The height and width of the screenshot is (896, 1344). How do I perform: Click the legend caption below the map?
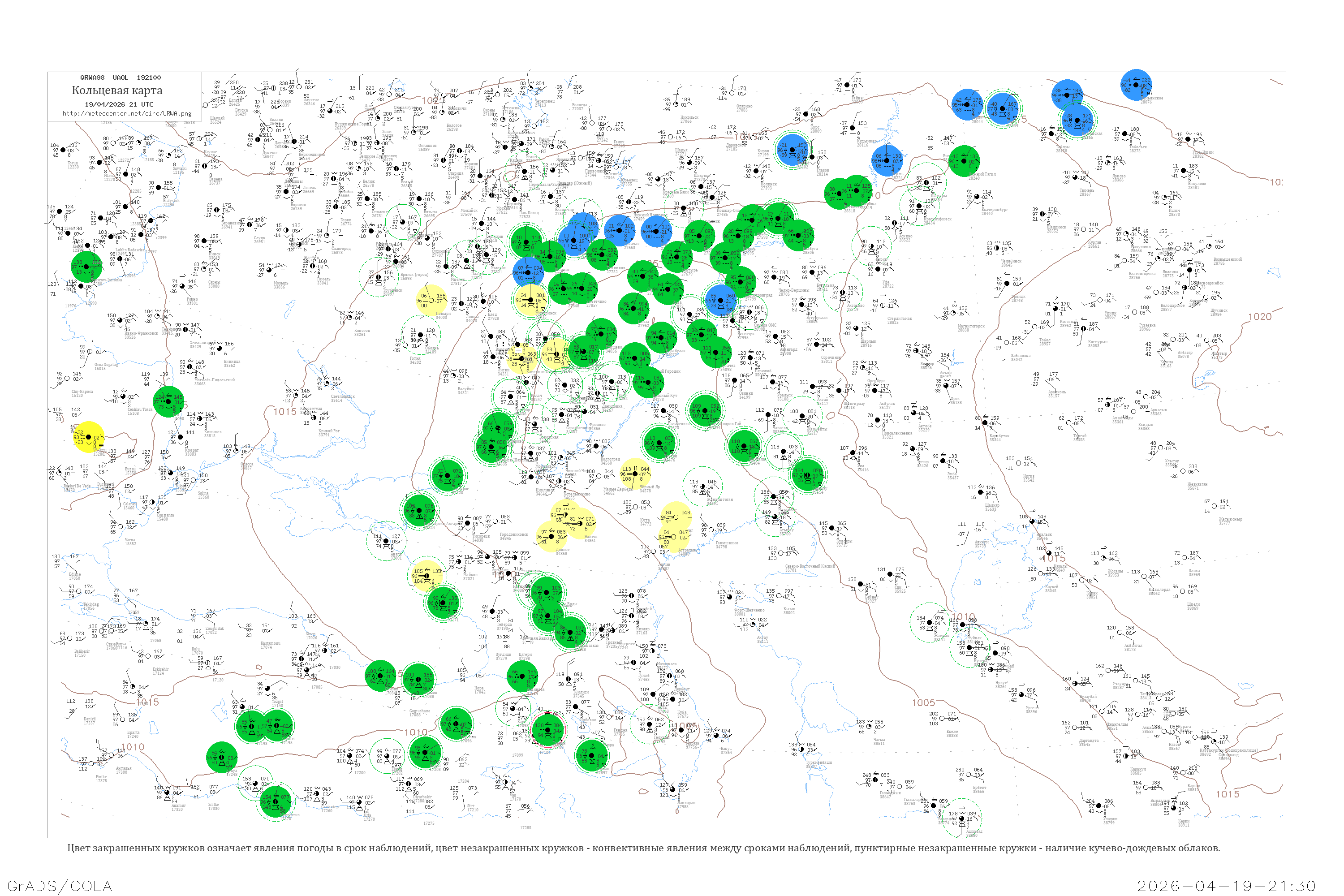tap(643, 848)
